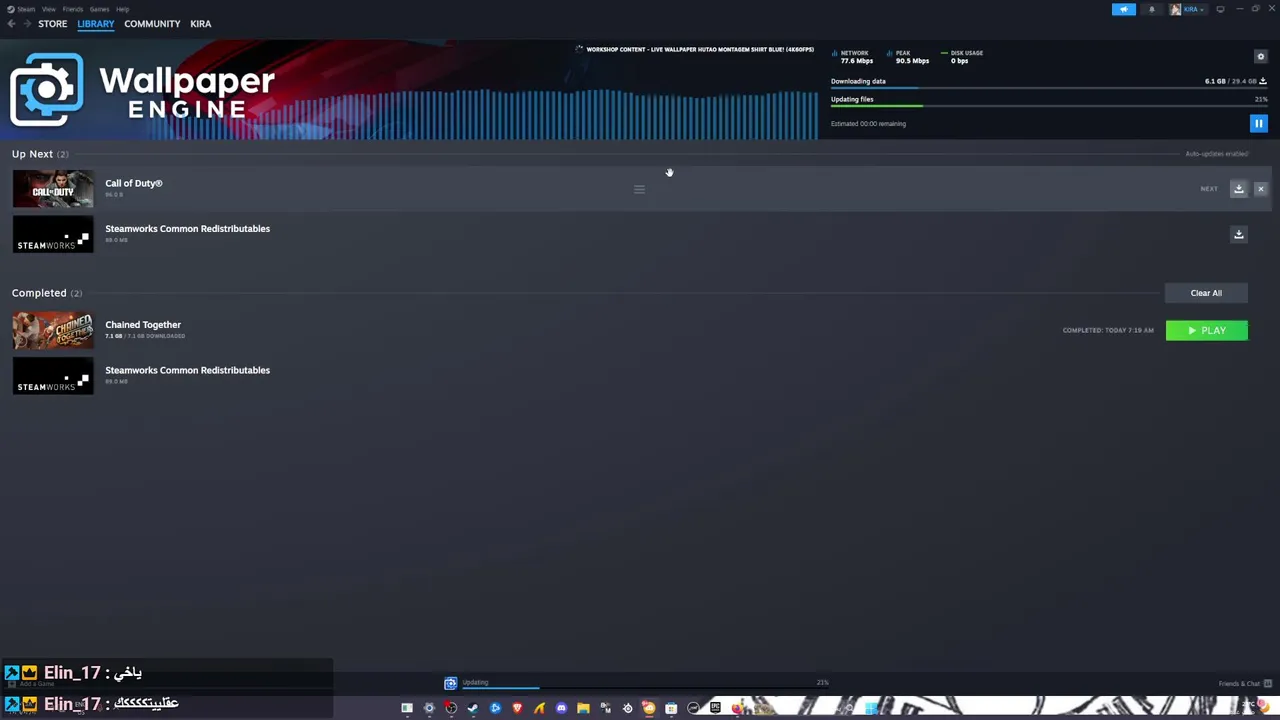Viewport: 1280px width, 720px height.
Task: Click the Completed section header
Action: [47, 293]
